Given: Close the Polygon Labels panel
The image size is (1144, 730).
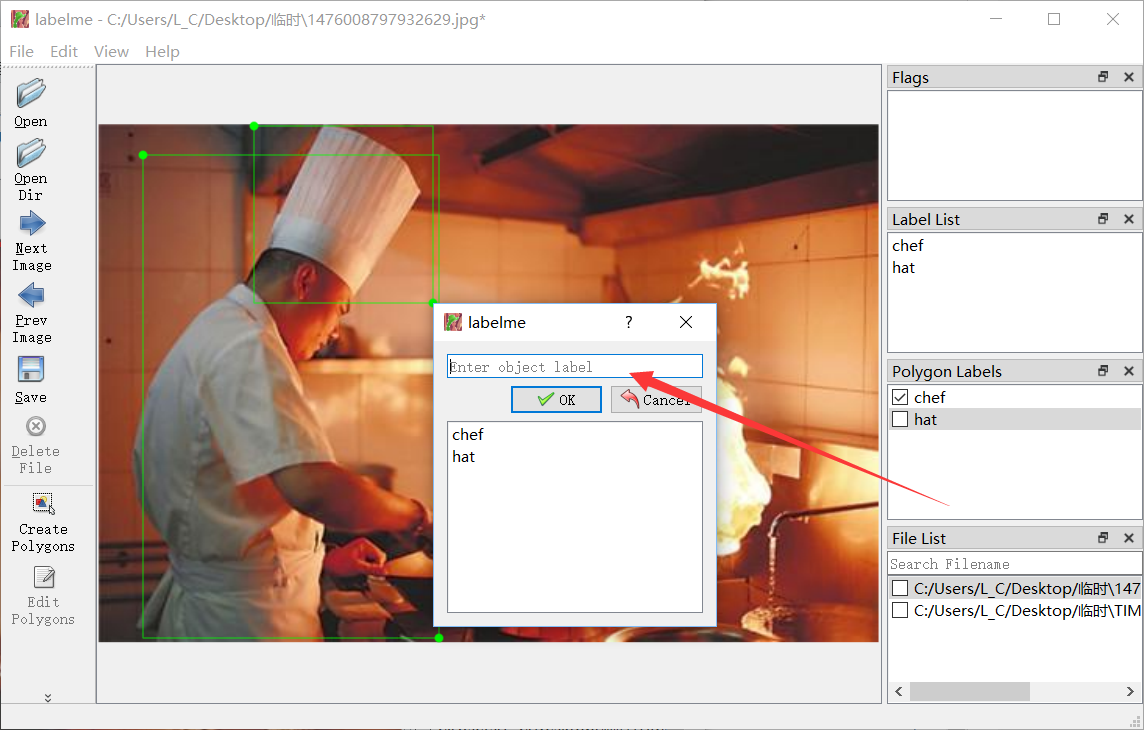Looking at the screenshot, I should point(1129,370).
